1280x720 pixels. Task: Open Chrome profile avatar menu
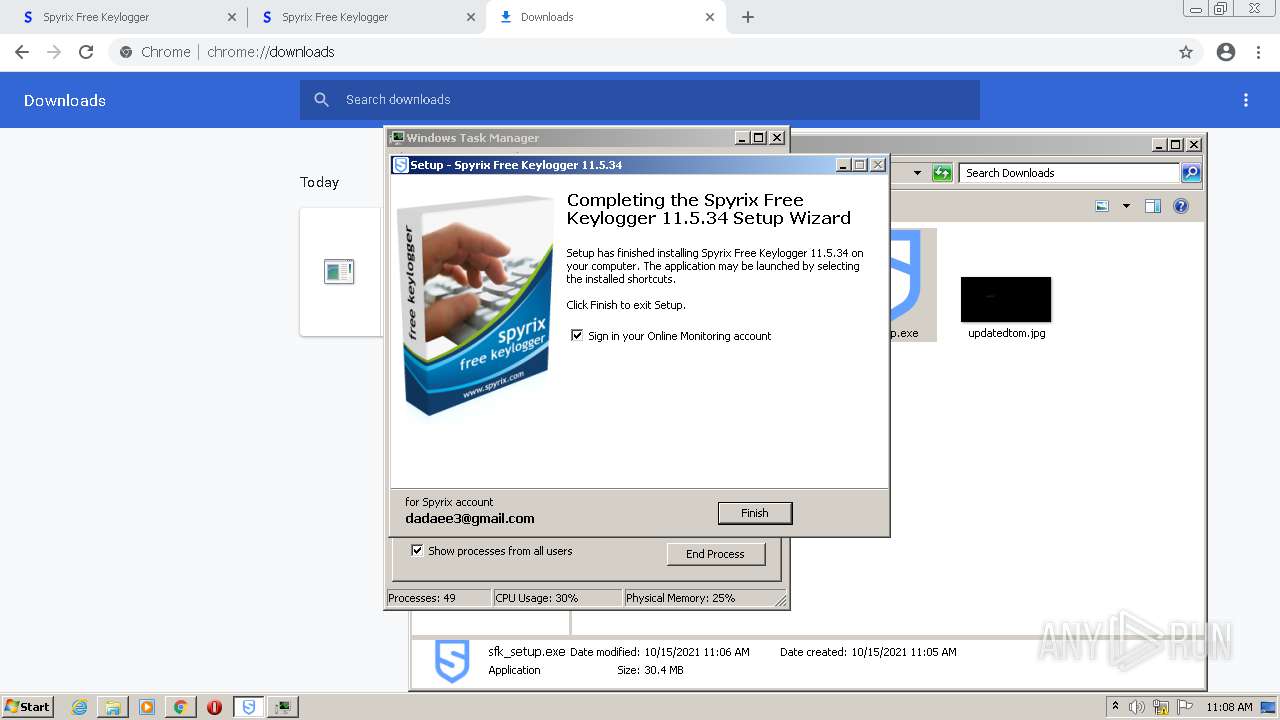pyautogui.click(x=1226, y=52)
